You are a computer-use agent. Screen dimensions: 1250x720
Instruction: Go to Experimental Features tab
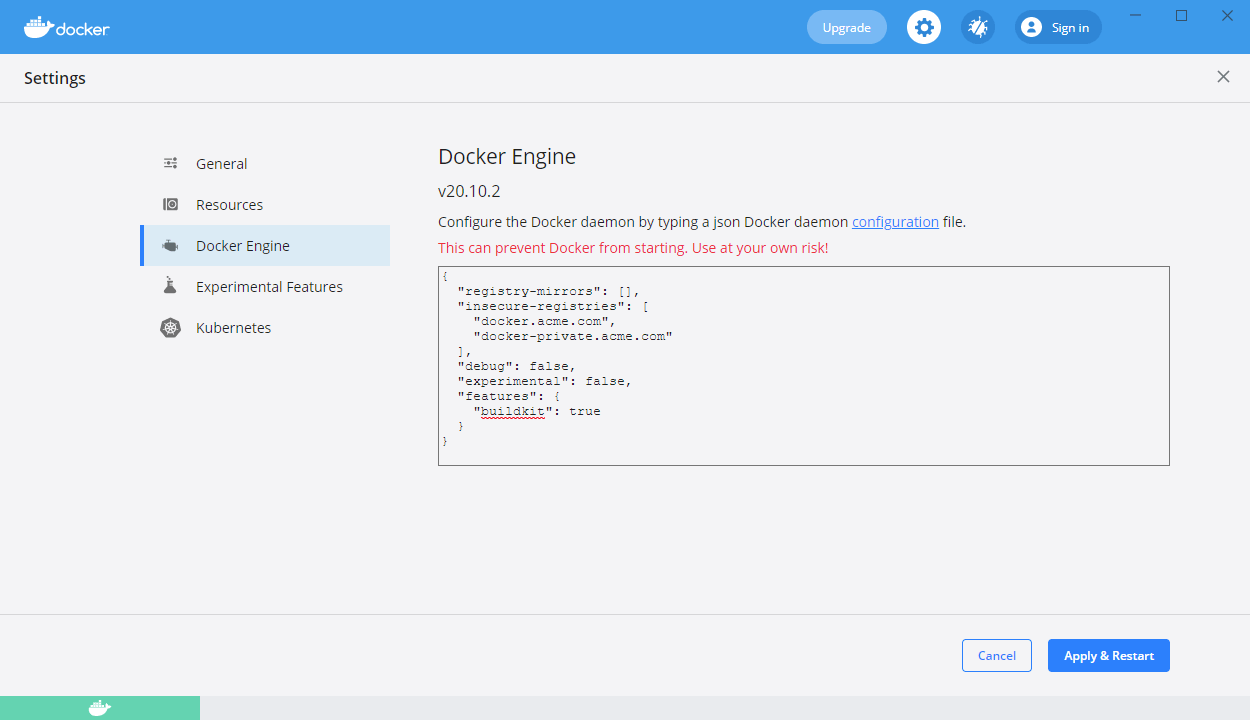coord(265,286)
